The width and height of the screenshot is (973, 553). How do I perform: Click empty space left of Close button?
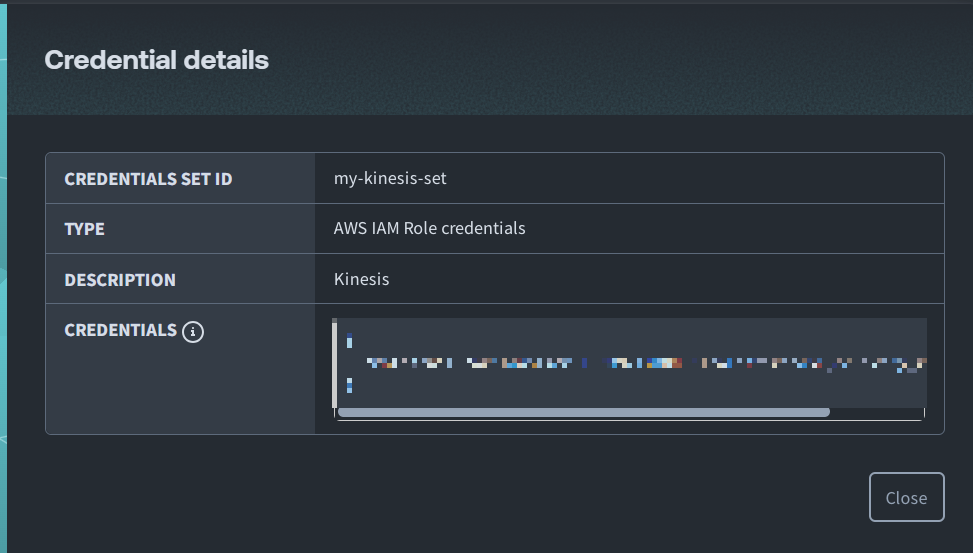click(600, 498)
